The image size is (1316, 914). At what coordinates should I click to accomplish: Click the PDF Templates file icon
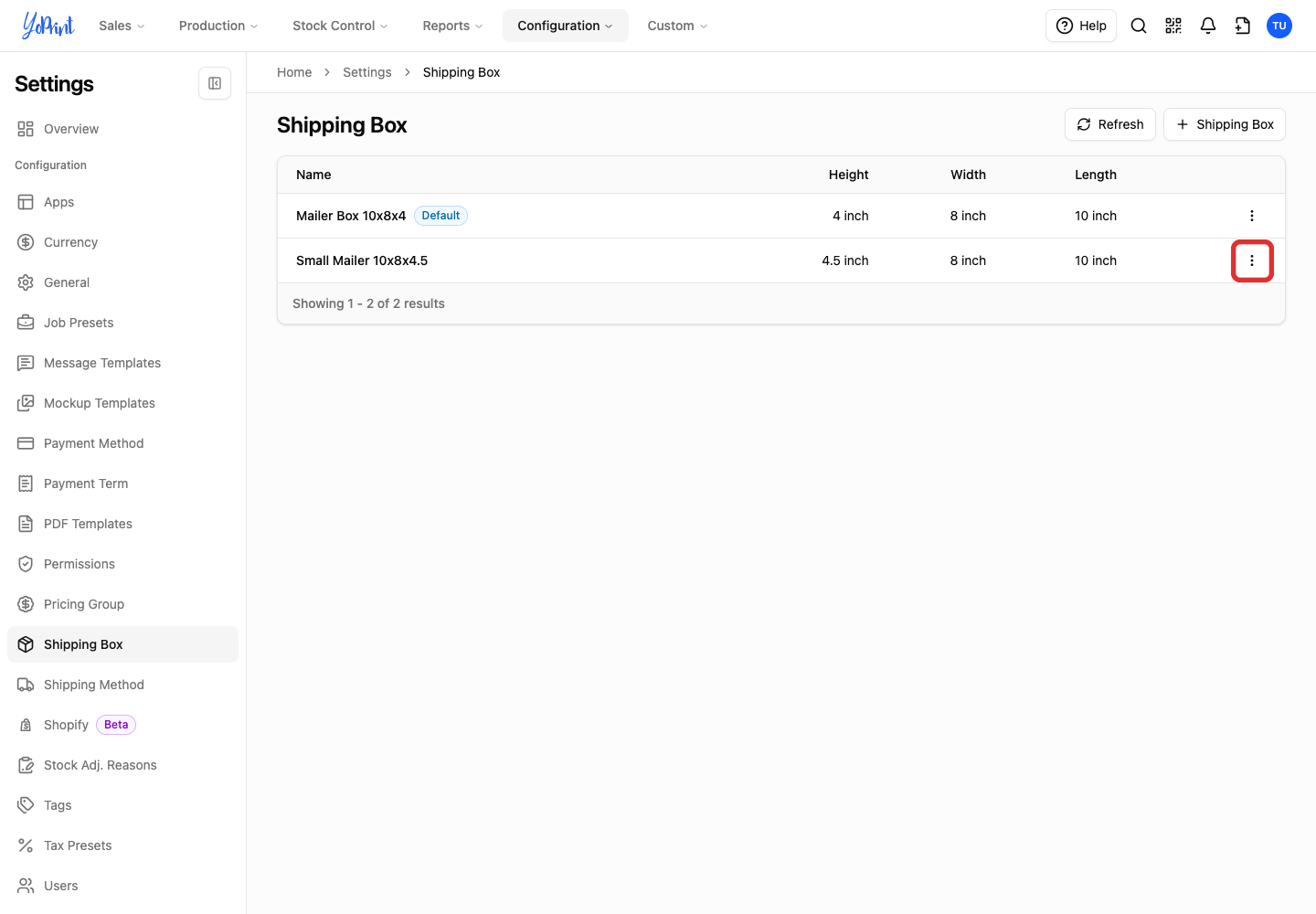[26, 524]
